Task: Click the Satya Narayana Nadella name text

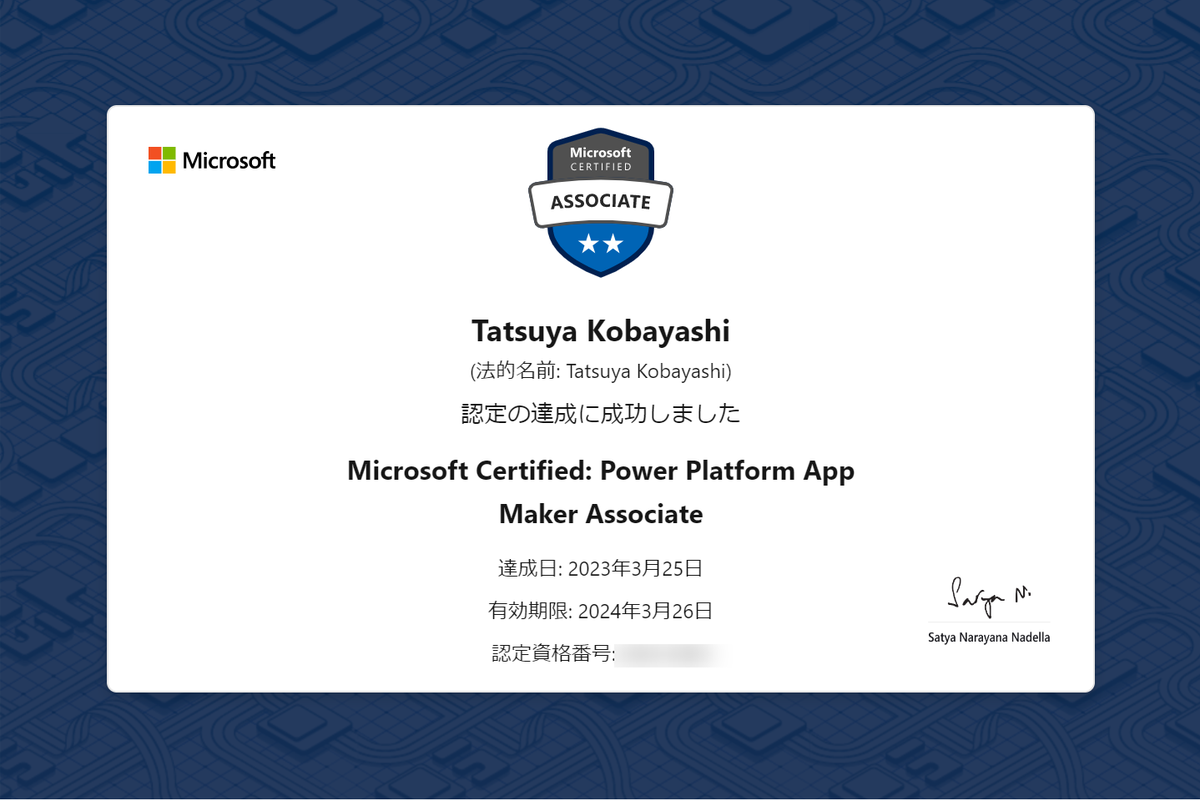Action: click(x=989, y=637)
